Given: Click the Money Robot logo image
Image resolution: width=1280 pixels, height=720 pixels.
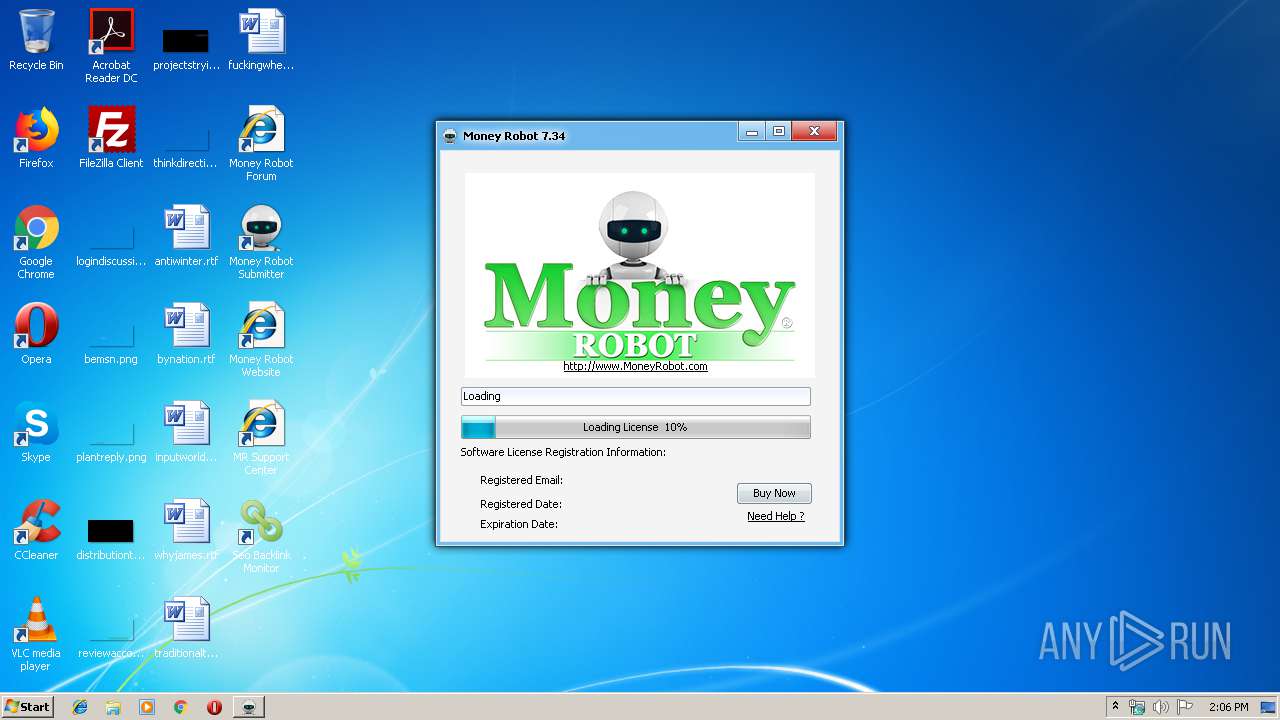Looking at the screenshot, I should [639, 273].
